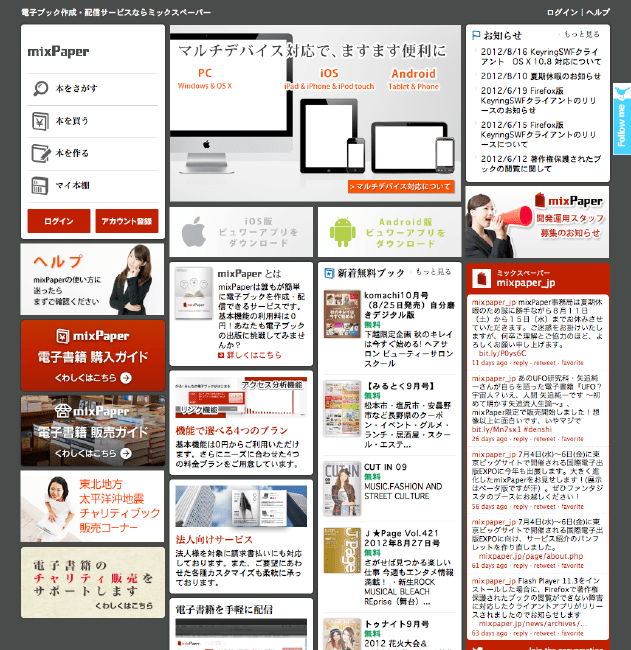
Task: Click もっと見る in お知らせ panel
Action: (582, 34)
